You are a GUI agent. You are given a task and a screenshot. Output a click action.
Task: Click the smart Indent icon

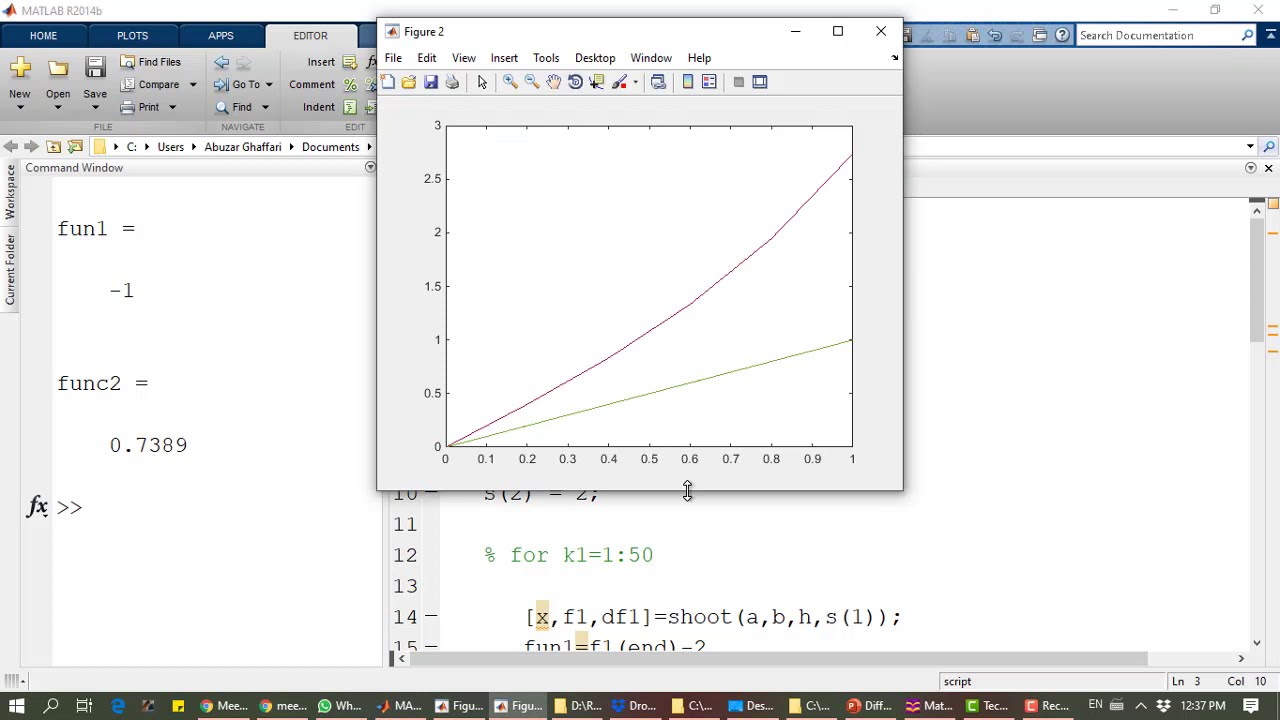pos(350,107)
